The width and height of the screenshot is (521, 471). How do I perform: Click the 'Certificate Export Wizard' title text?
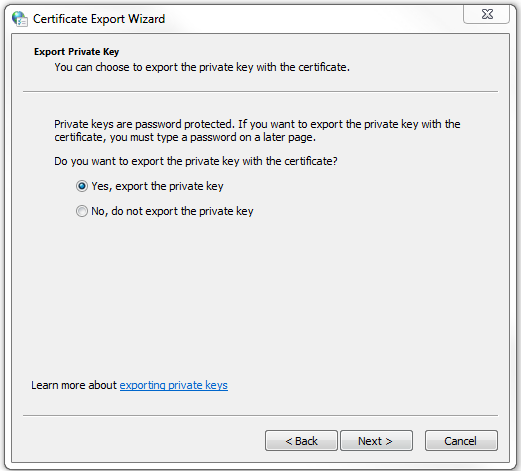tap(99, 19)
